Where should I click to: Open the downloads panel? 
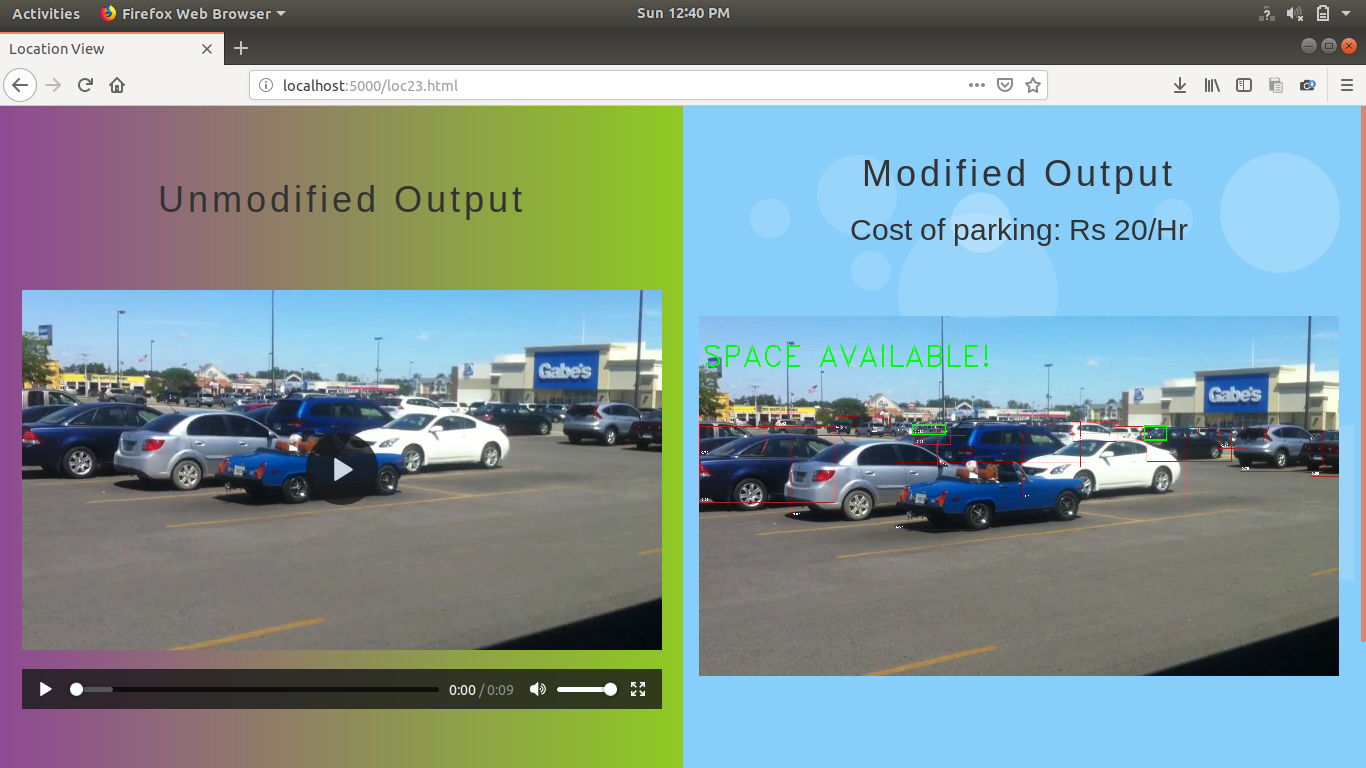tap(1180, 85)
